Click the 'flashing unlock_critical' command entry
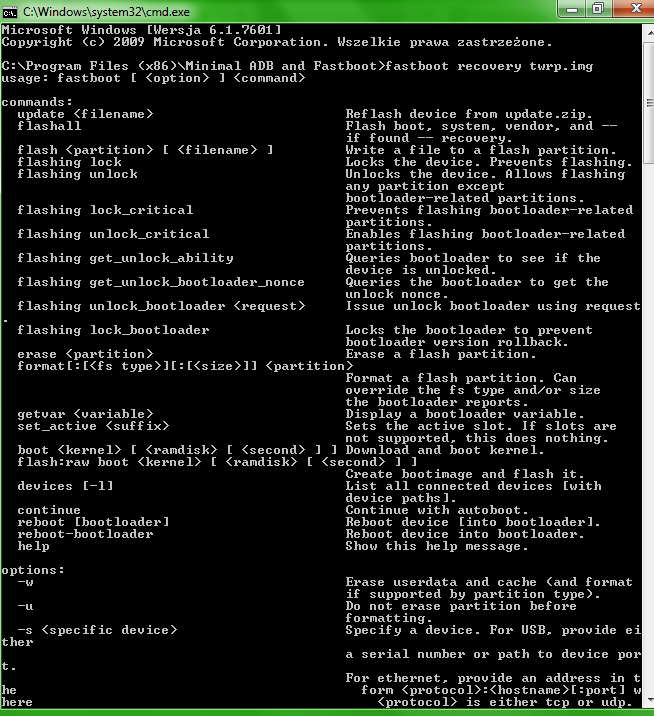 (113, 234)
